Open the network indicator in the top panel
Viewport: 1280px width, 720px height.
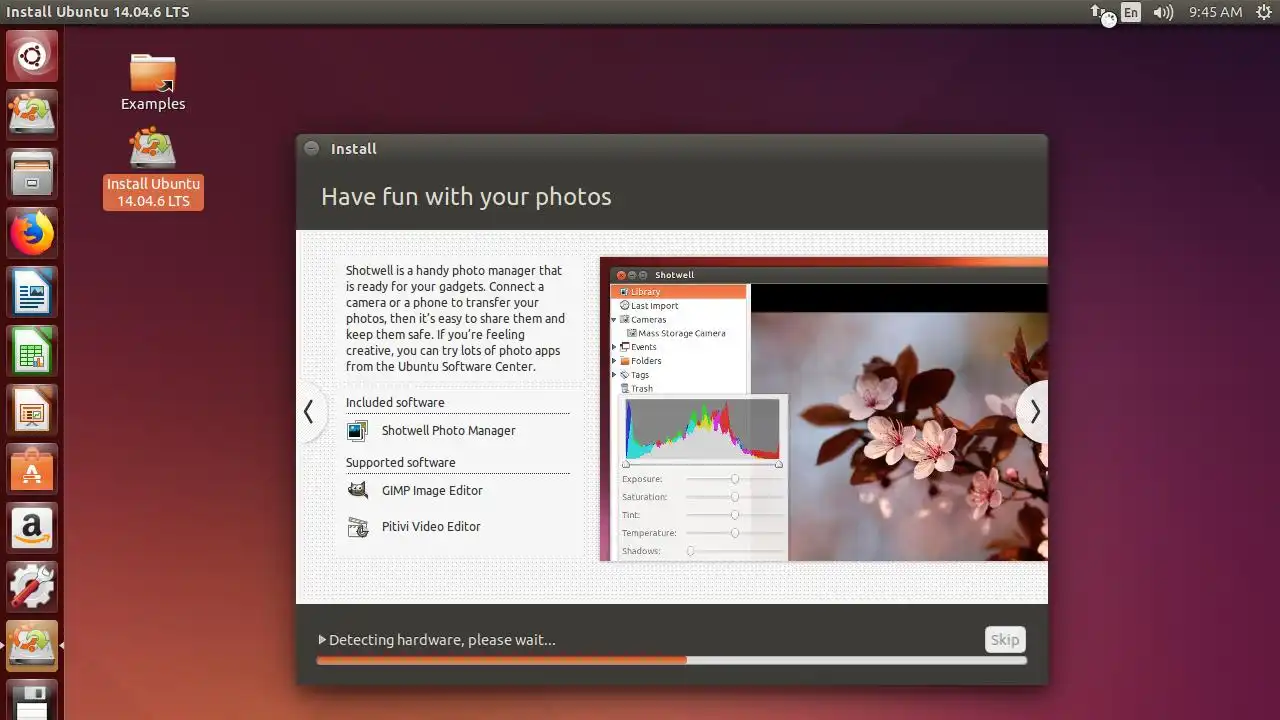click(x=1101, y=13)
